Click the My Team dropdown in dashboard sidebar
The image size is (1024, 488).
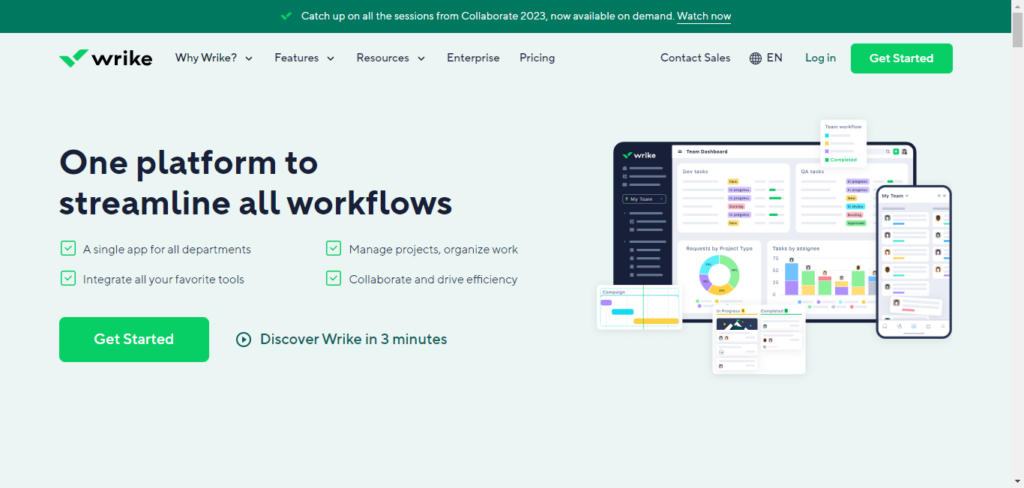pyautogui.click(x=644, y=199)
